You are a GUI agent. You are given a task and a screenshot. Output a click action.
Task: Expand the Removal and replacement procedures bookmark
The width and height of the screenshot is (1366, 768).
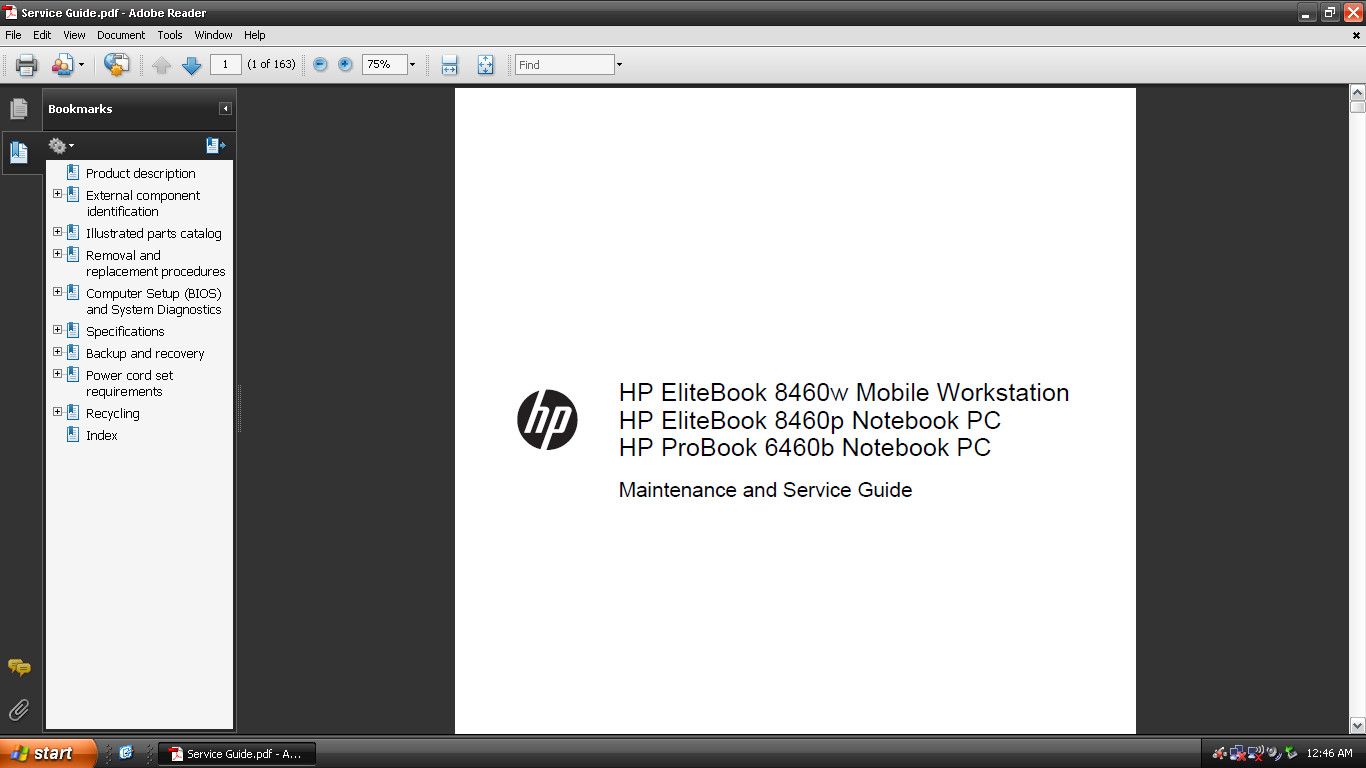58,254
